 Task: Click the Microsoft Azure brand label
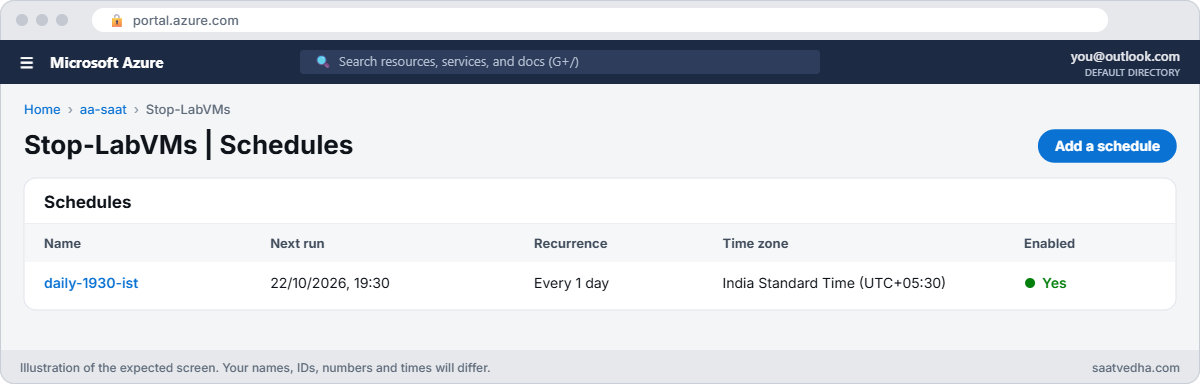pyautogui.click(x=107, y=62)
